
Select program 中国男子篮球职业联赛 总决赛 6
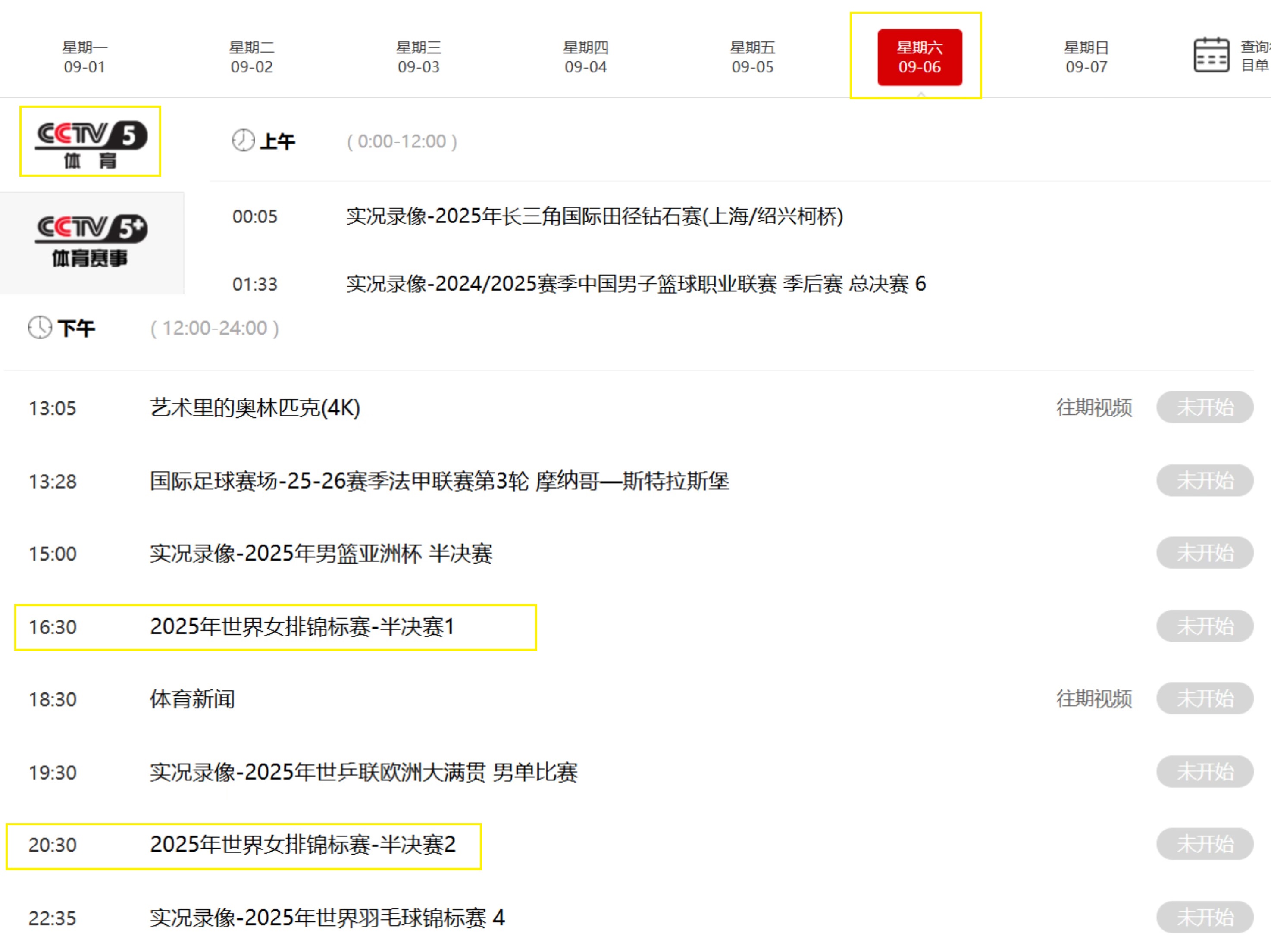pos(636,284)
